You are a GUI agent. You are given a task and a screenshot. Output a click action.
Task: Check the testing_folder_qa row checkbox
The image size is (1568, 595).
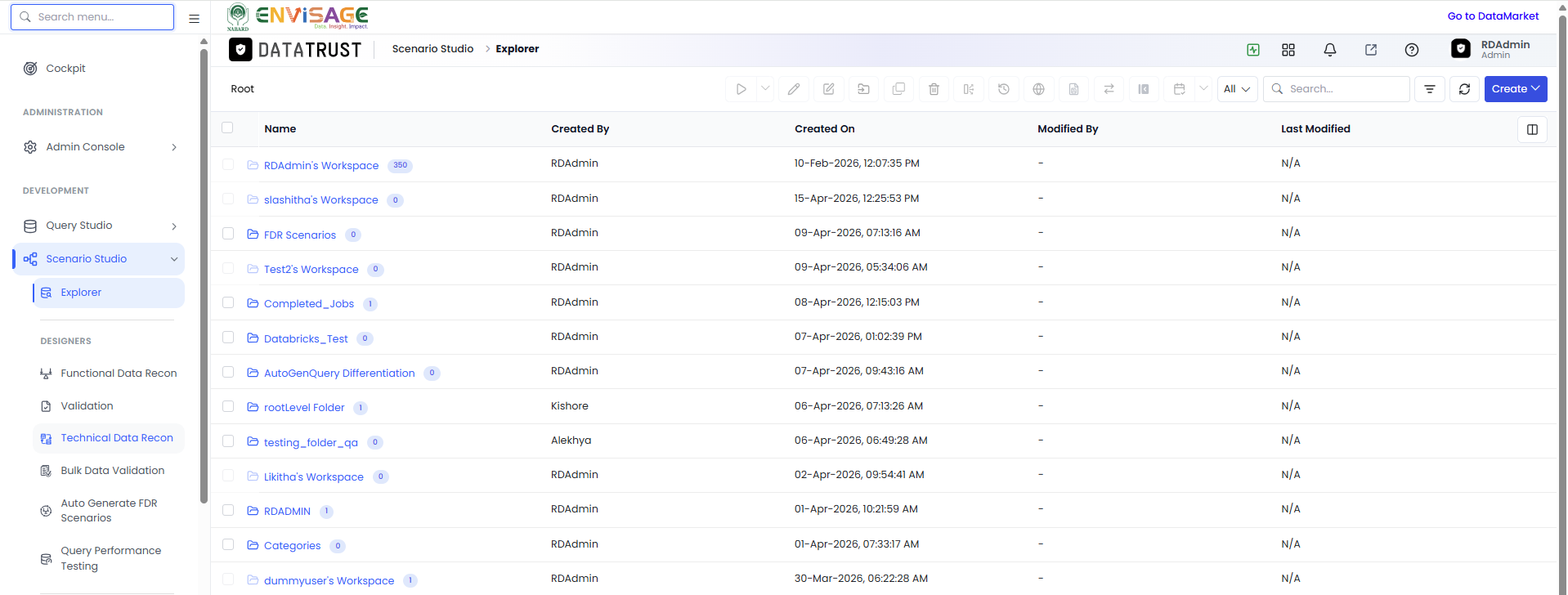point(228,441)
